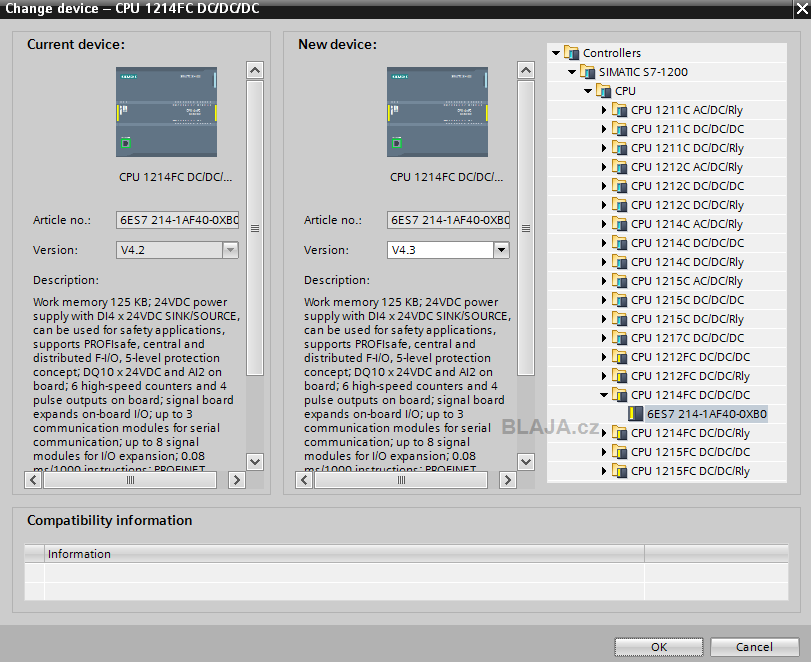Select CPU 1215C DC/DC/DC tree item
811x662 pixels.
pyautogui.click(x=687, y=300)
